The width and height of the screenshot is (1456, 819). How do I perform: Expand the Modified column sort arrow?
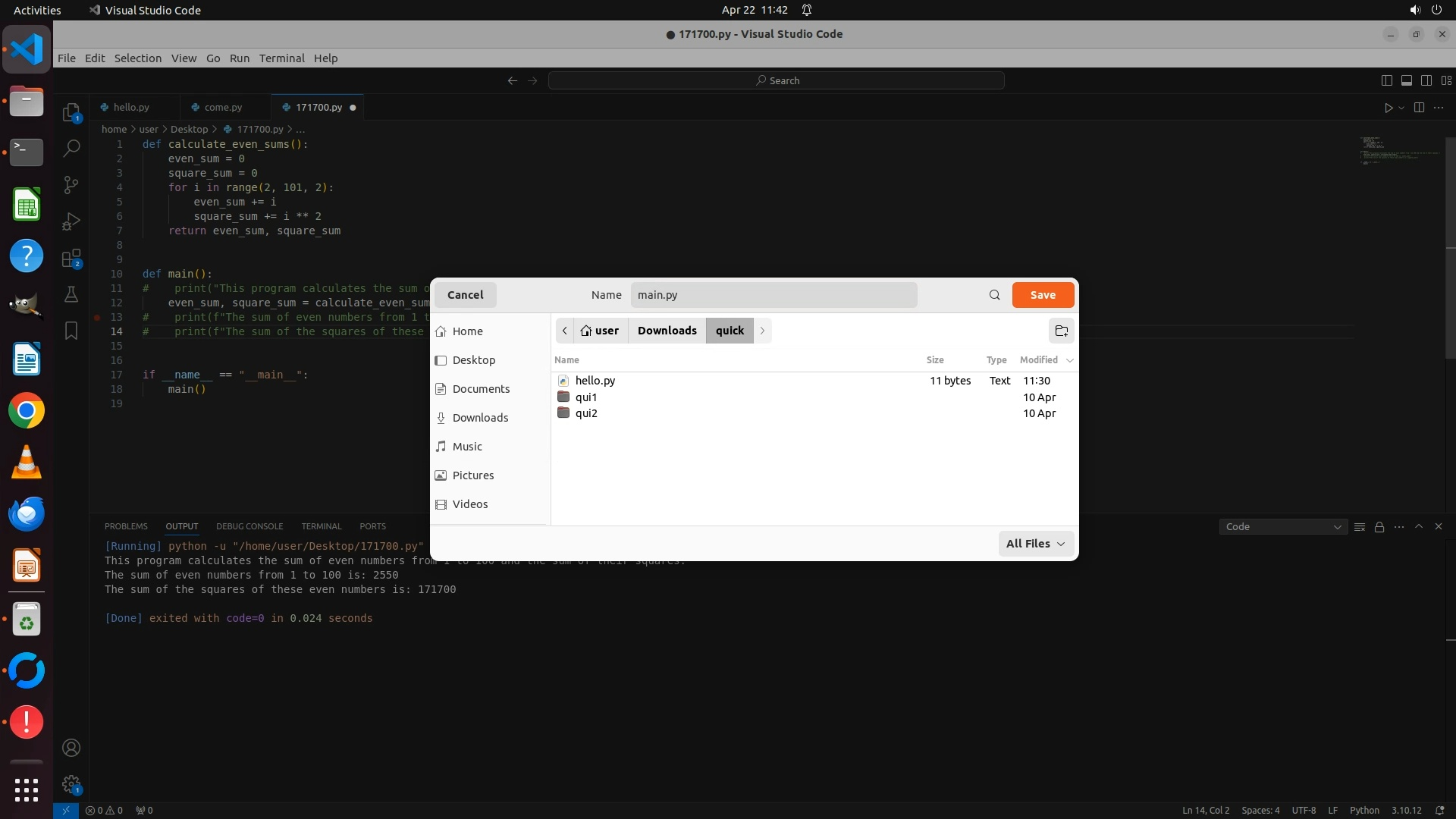click(x=1069, y=360)
